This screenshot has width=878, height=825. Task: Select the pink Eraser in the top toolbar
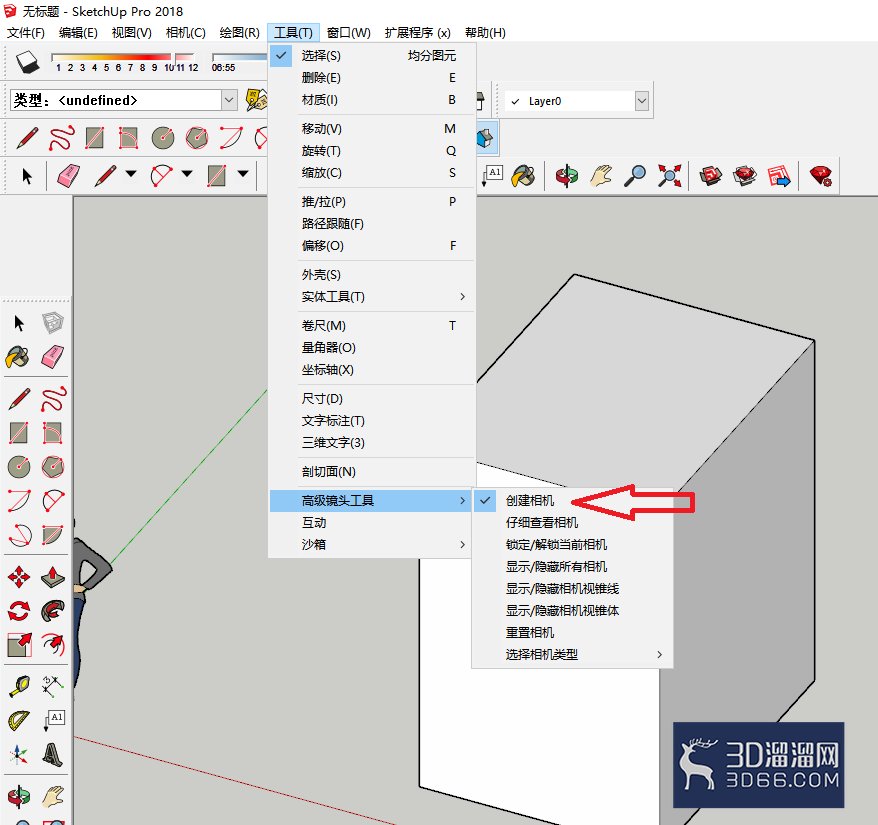coord(69,176)
